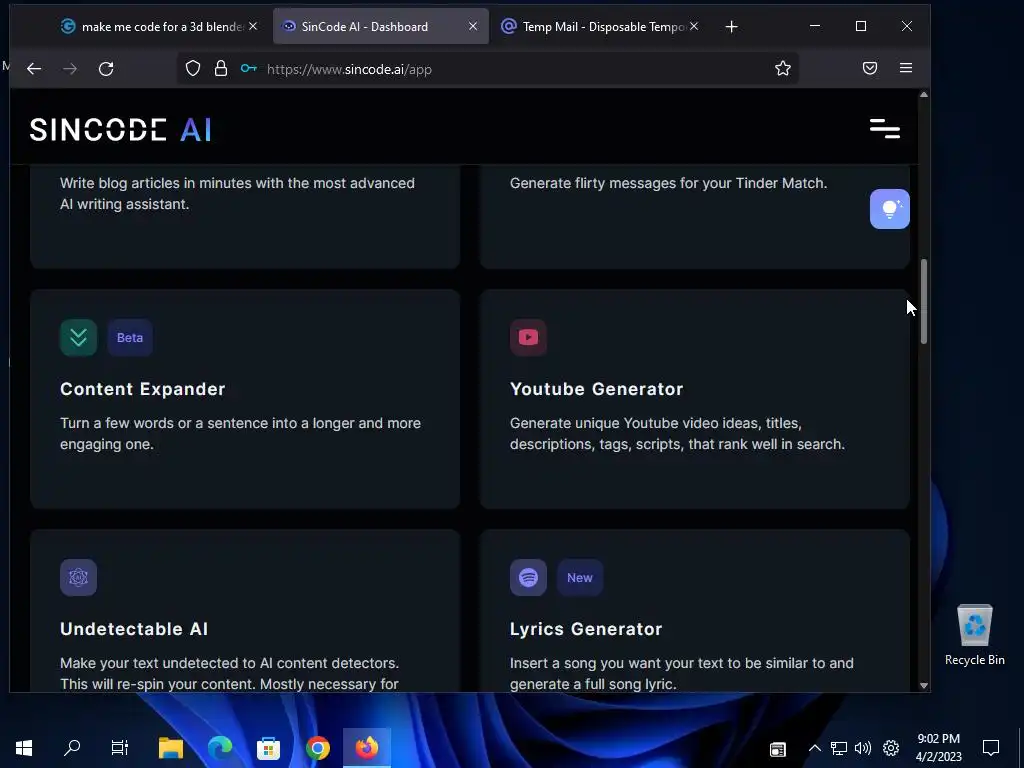Bookmark page with star icon
This screenshot has width=1024, height=768.
point(783,68)
